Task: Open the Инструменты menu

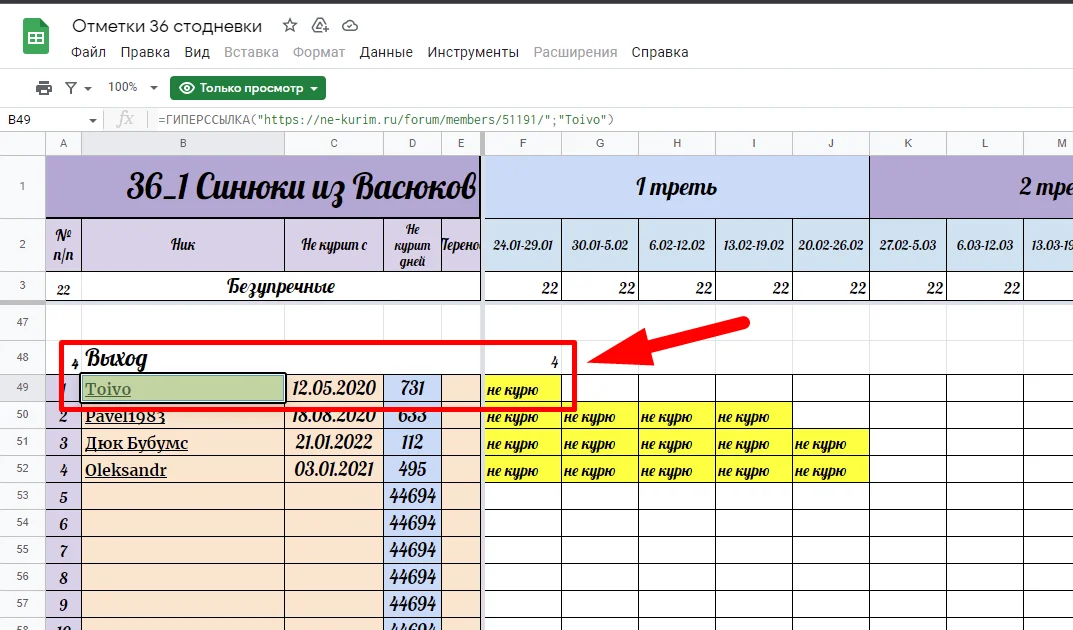Action: coord(473,52)
